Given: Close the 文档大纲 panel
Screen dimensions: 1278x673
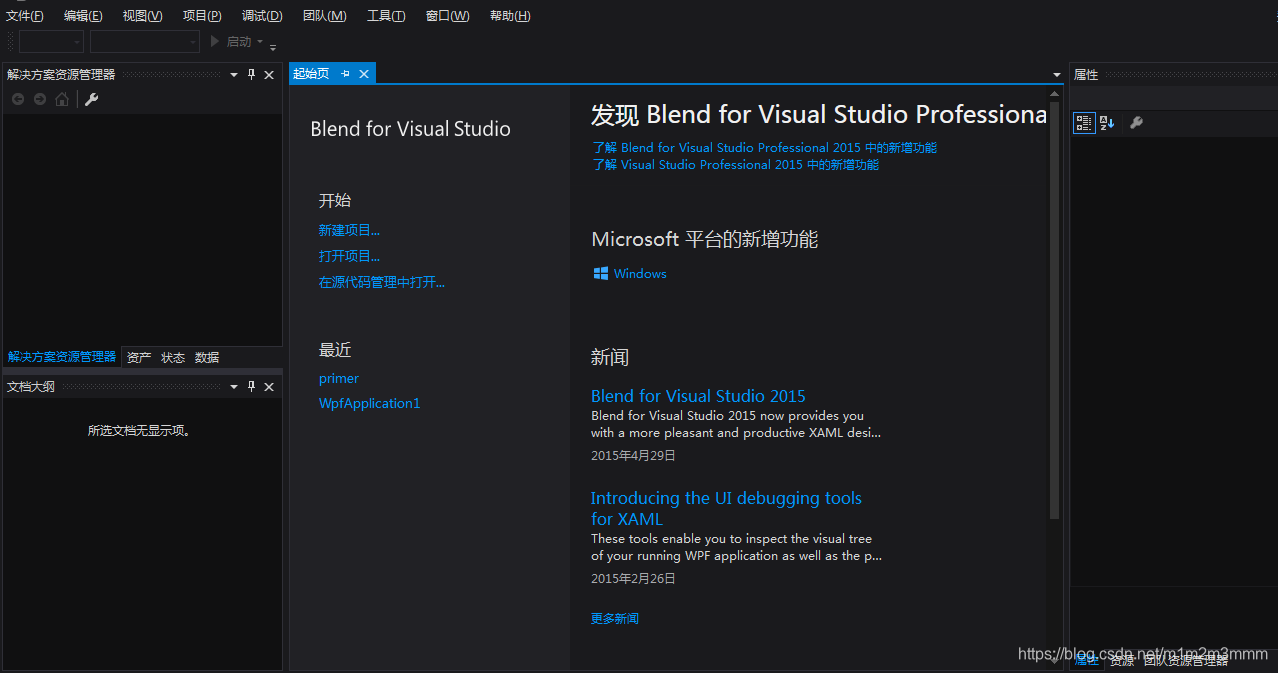Looking at the screenshot, I should [269, 387].
